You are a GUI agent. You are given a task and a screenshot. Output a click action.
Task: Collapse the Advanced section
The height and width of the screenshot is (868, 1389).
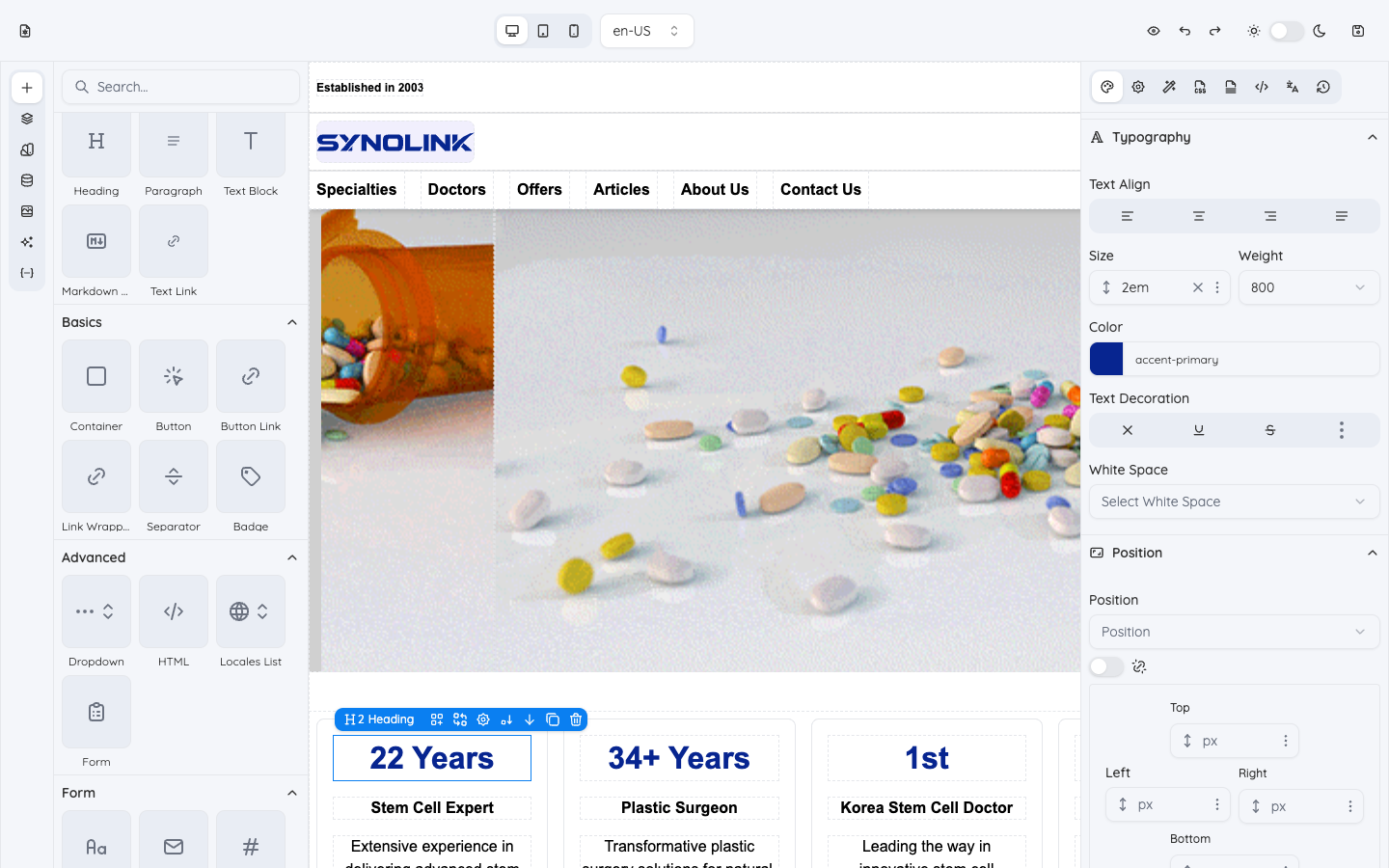click(292, 557)
